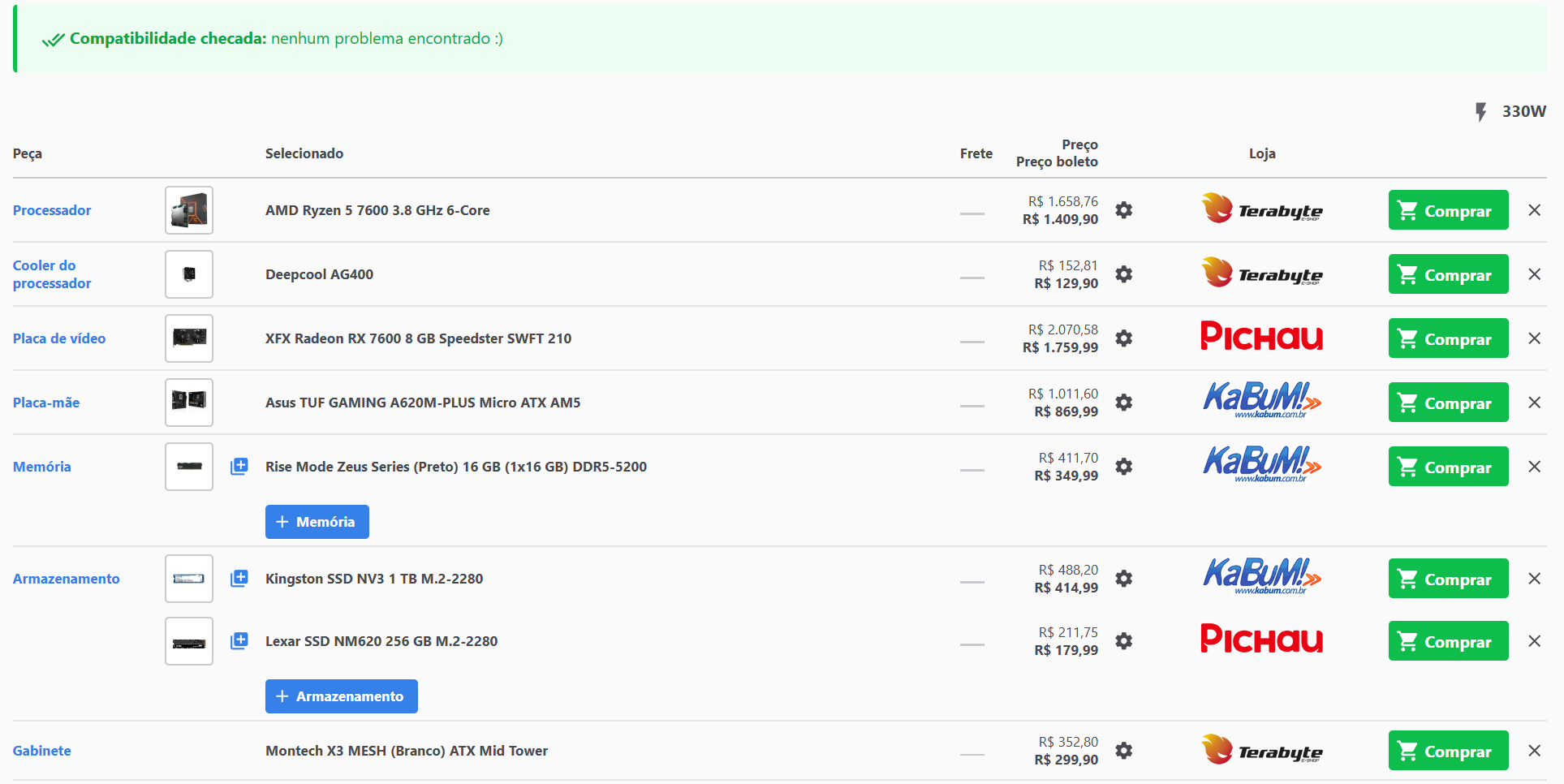The width and height of the screenshot is (1564, 784).
Task: Click the Compatibilidade checada message banner
Action: pos(780,38)
